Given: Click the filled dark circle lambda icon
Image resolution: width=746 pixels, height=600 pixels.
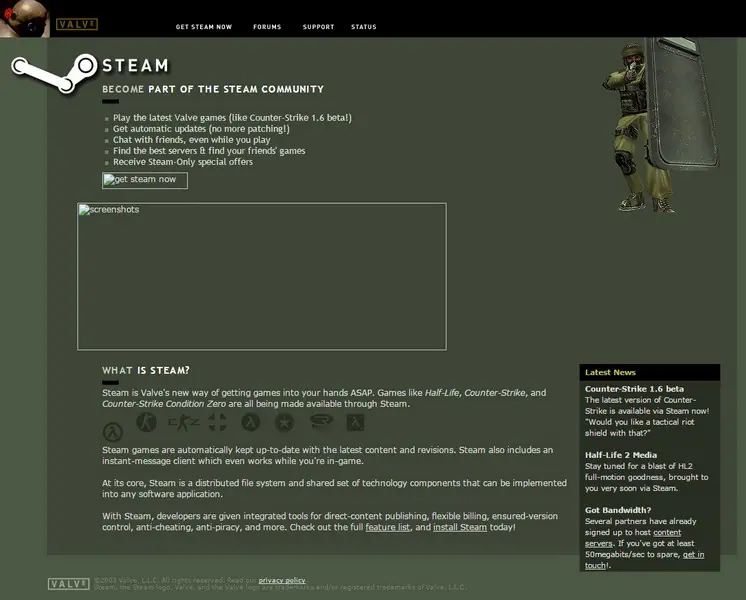Looking at the screenshot, I should [x=251, y=422].
